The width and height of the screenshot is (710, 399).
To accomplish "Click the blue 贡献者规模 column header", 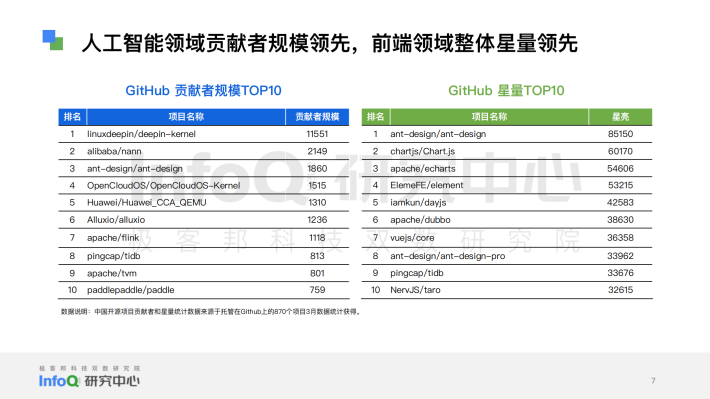I will coord(317,117).
